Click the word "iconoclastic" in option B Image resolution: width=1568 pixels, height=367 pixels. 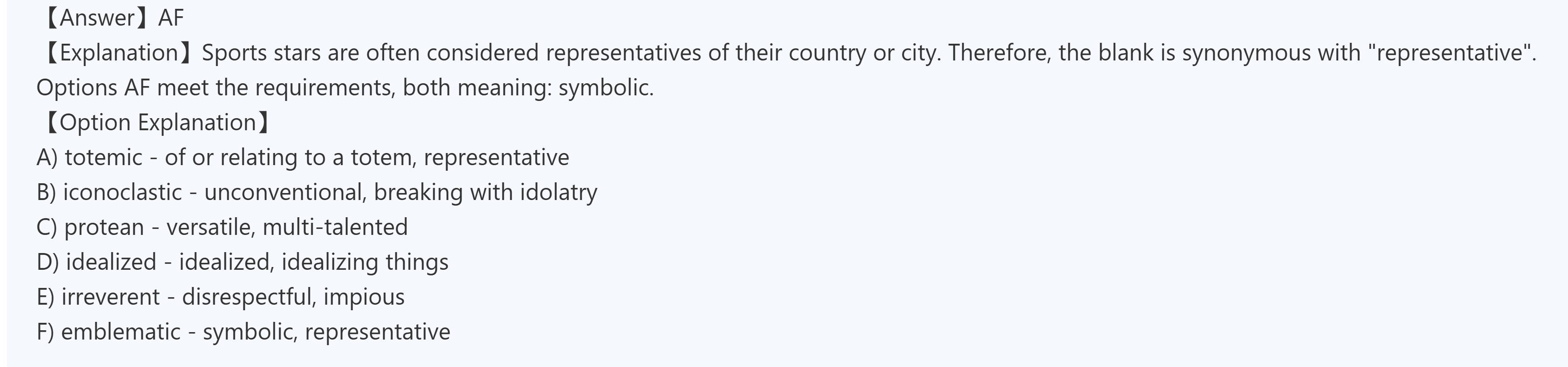(122, 192)
